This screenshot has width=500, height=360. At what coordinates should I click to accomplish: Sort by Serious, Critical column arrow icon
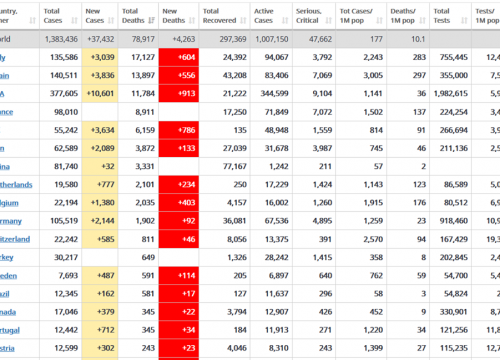(x=329, y=21)
